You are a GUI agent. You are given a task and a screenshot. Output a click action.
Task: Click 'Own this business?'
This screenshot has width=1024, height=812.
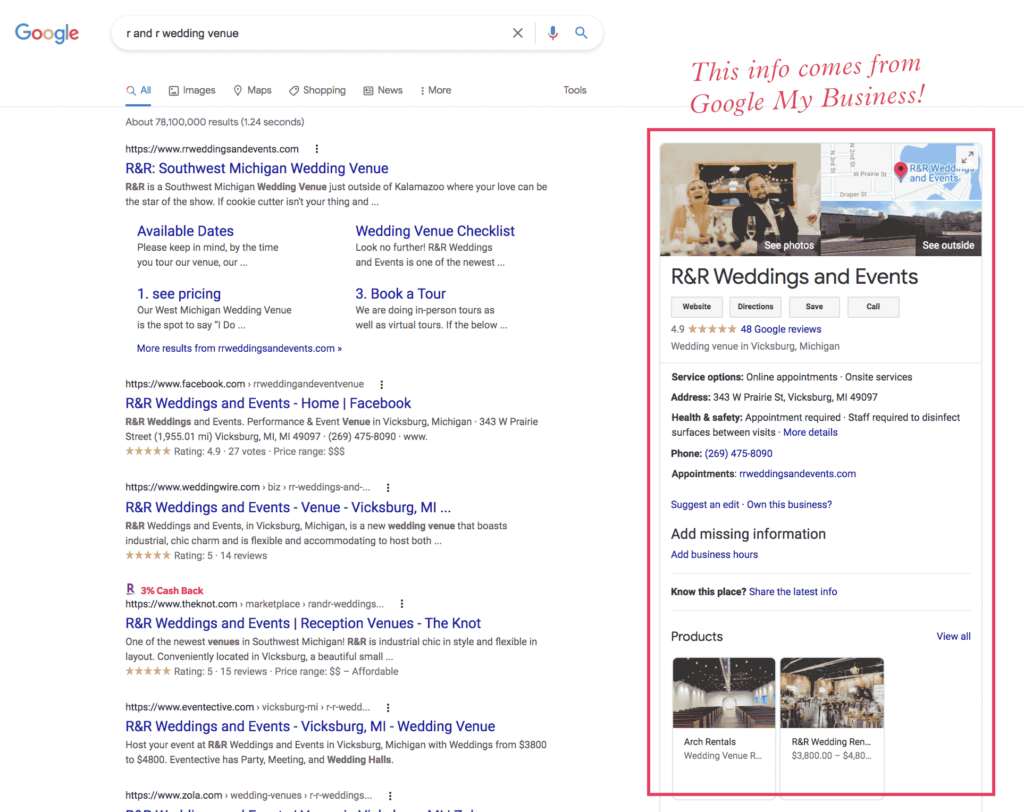point(789,504)
